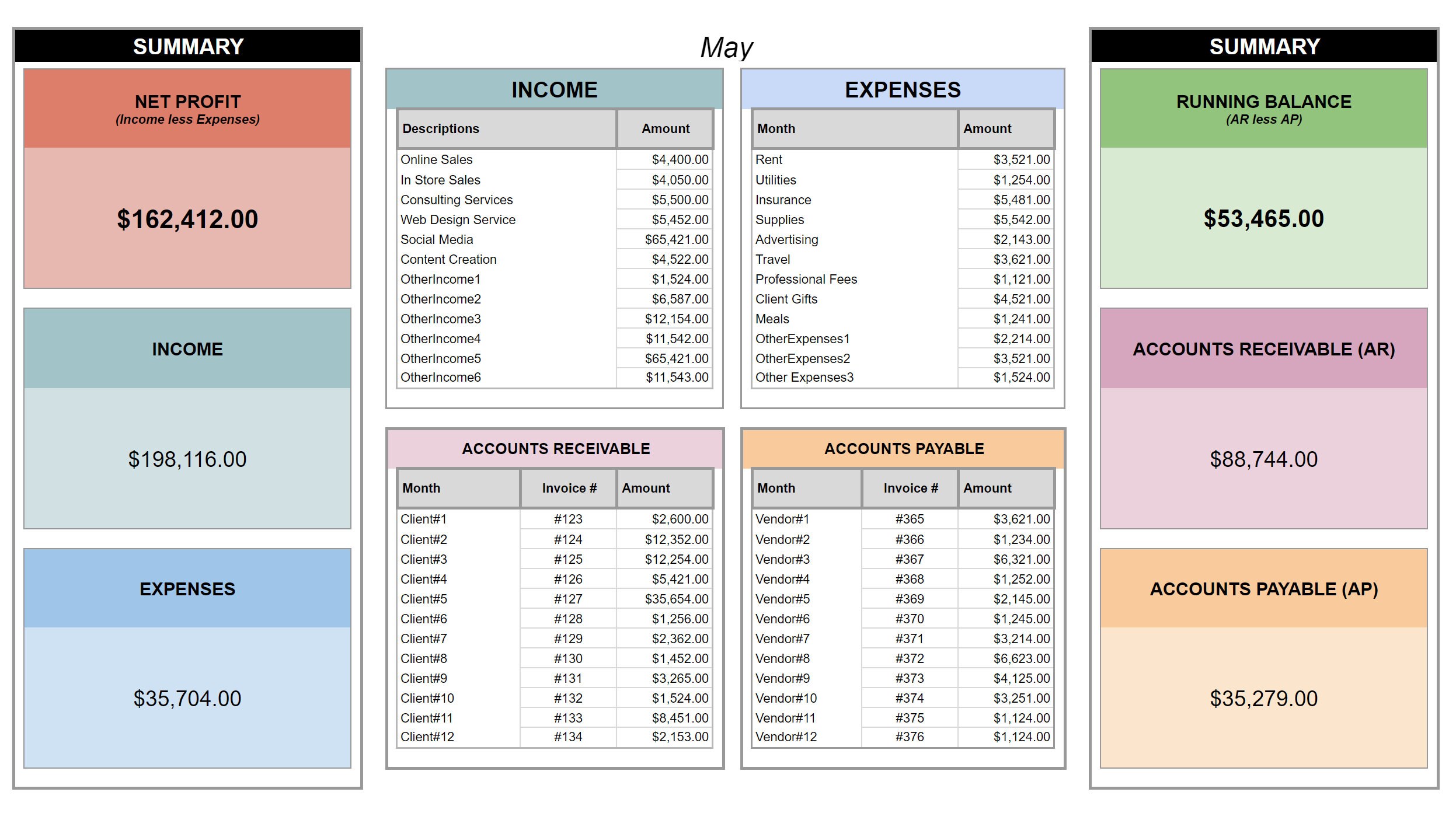This screenshot has height=813, width=1456.
Task: Click Vendor#8 invoice #372
Action: coord(910,658)
